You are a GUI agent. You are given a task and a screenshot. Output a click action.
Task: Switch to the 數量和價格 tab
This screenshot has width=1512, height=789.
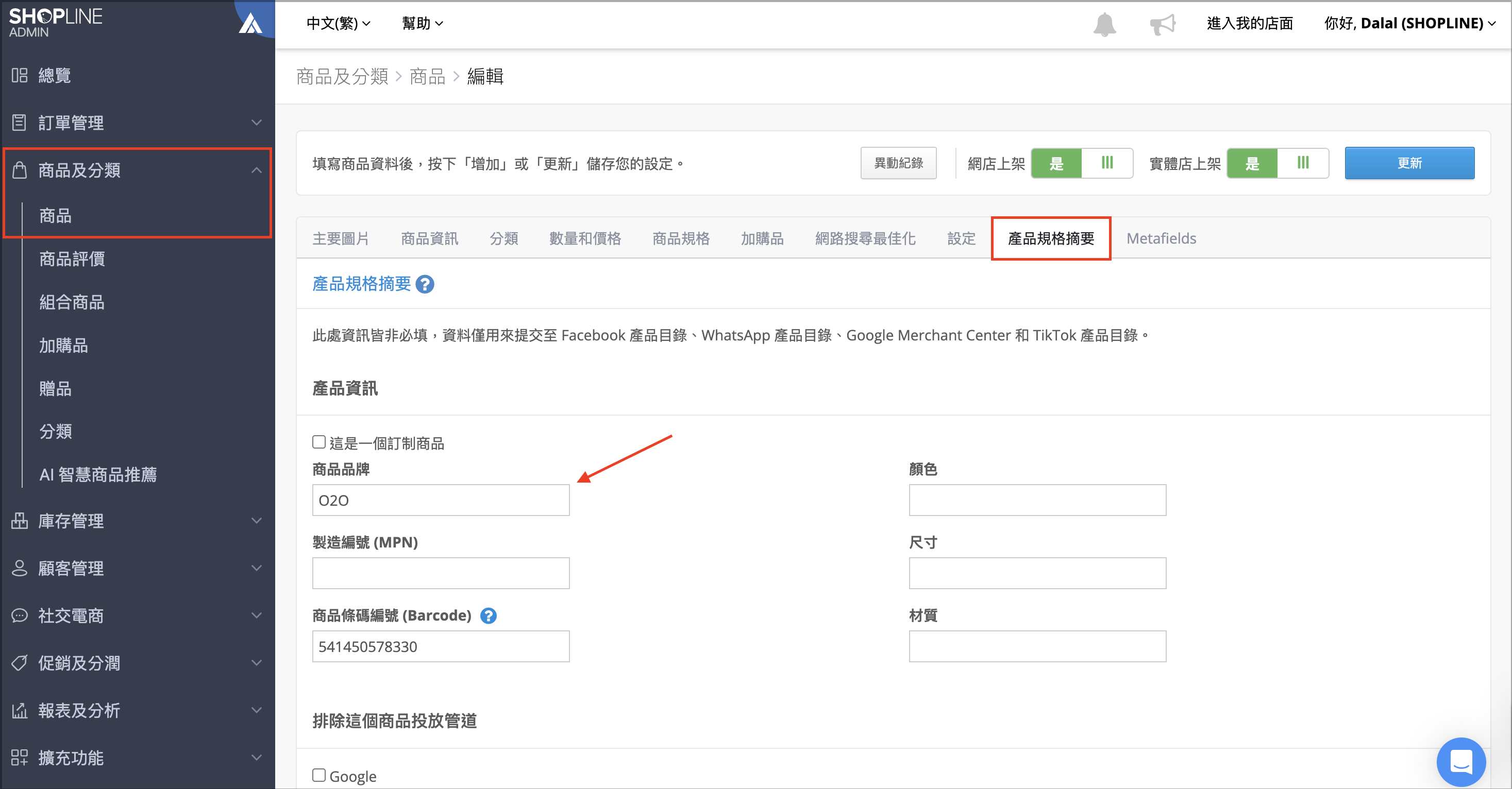tap(584, 238)
